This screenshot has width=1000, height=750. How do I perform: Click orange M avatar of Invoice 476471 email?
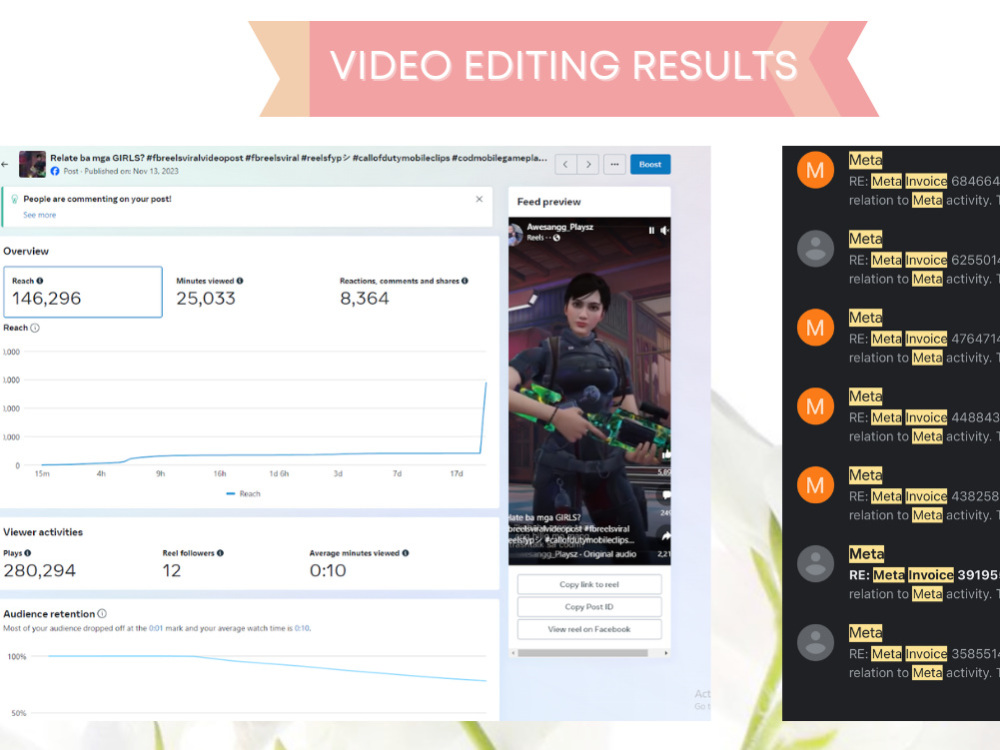[x=816, y=328]
